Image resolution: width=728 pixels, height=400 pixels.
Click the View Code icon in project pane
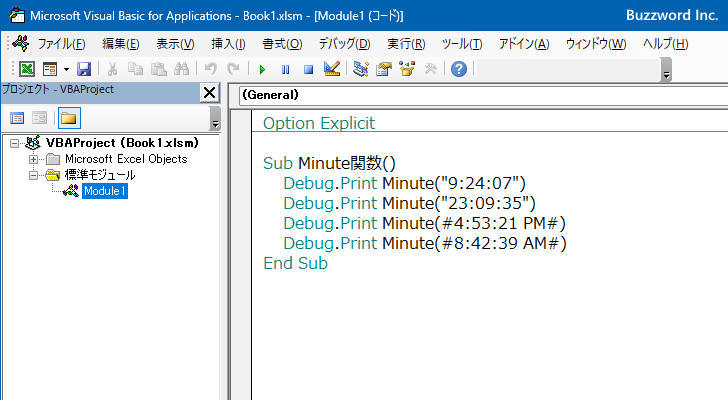point(17,118)
